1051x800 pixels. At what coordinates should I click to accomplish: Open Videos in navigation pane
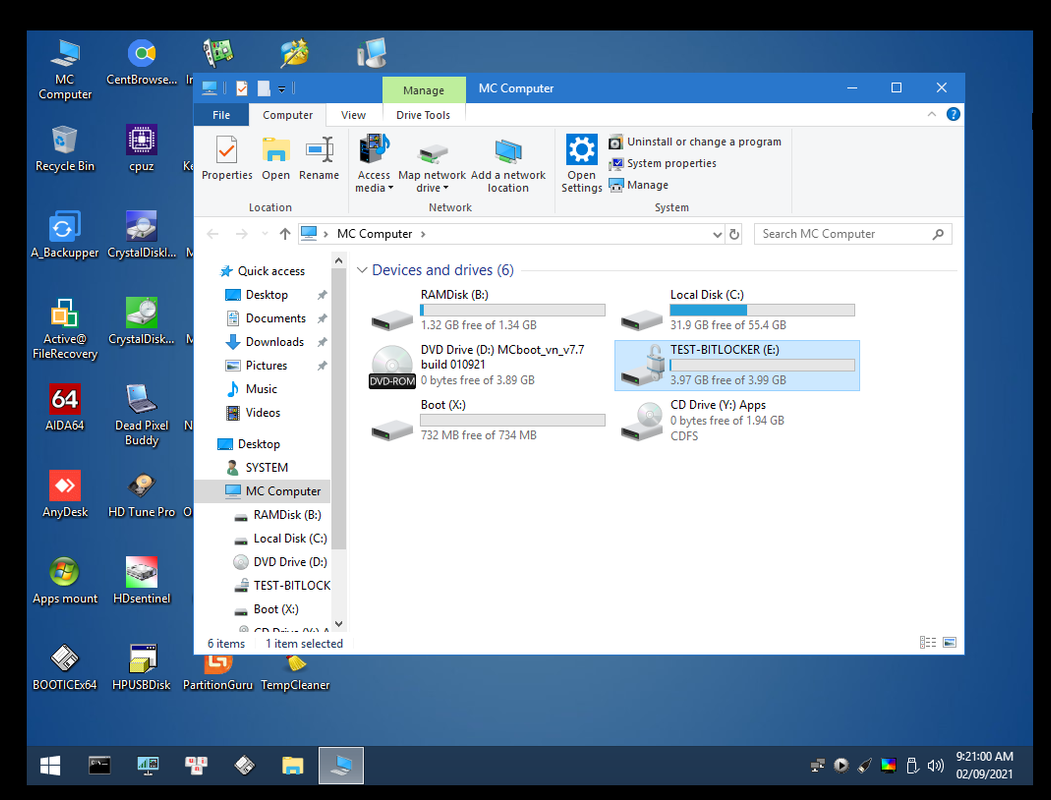pyautogui.click(x=263, y=413)
